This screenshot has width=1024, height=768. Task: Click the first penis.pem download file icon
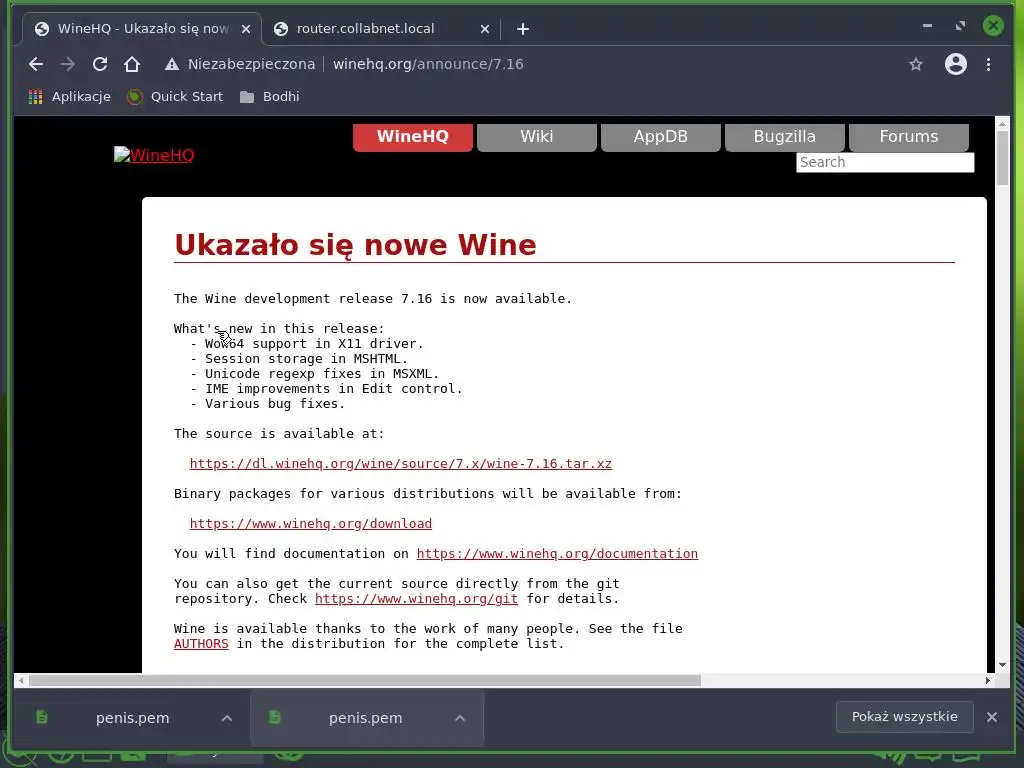click(42, 717)
